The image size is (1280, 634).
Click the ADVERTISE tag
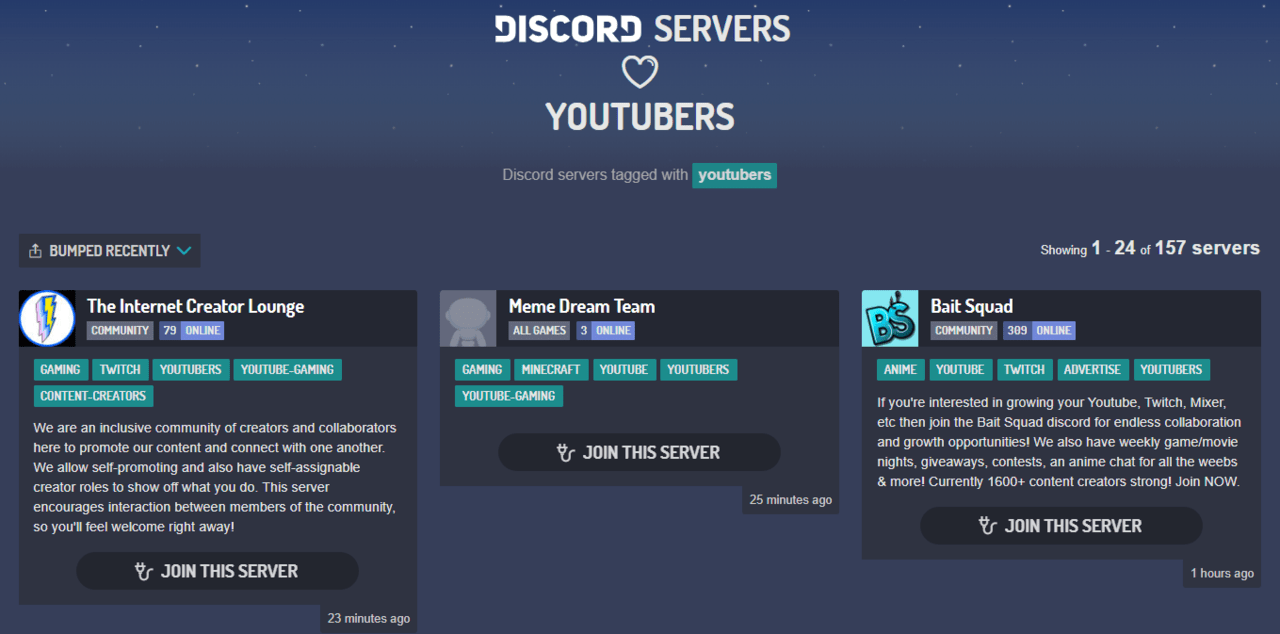(x=1092, y=369)
